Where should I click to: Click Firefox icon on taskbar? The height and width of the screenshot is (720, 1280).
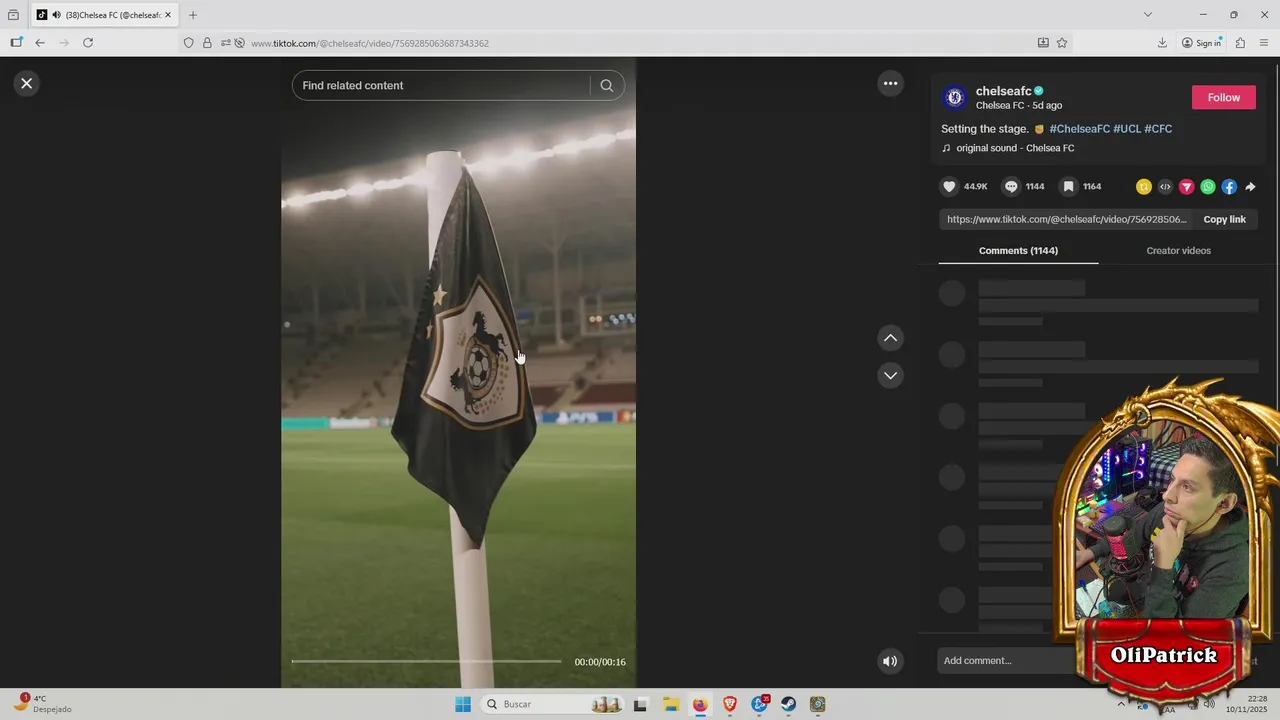click(x=700, y=704)
